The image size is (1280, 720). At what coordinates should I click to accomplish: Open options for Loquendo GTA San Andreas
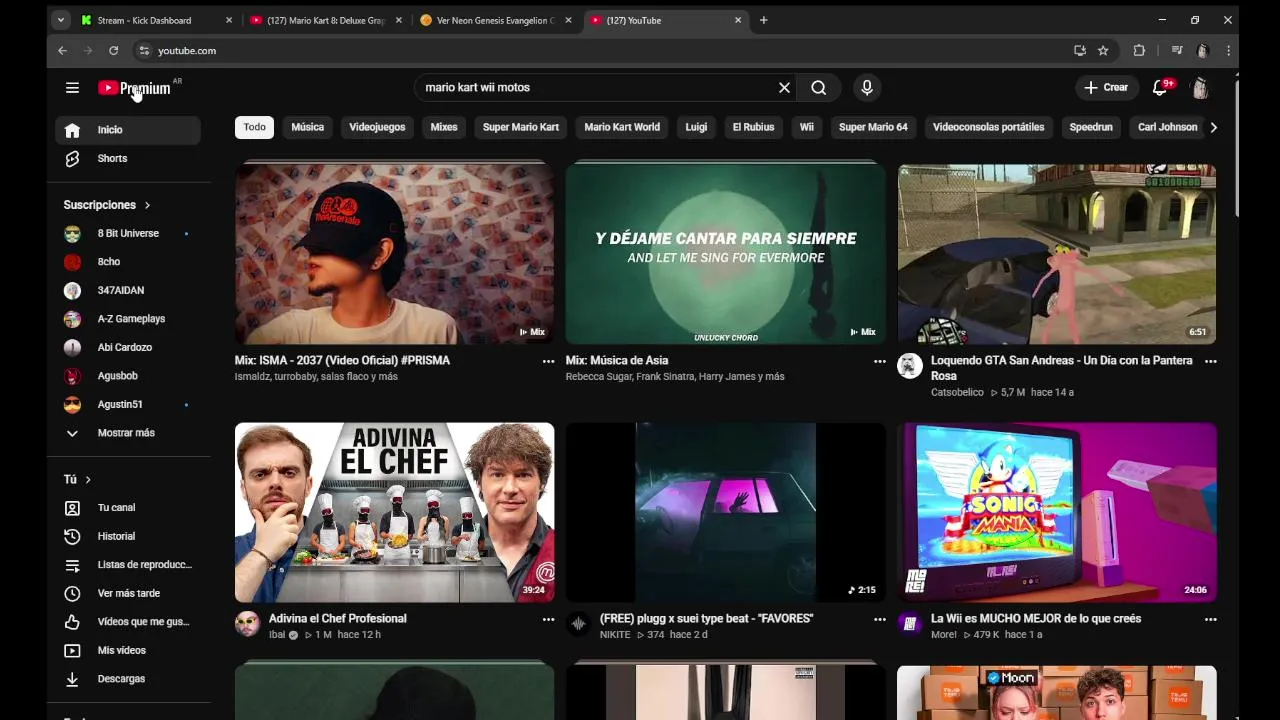pyautogui.click(x=1210, y=362)
